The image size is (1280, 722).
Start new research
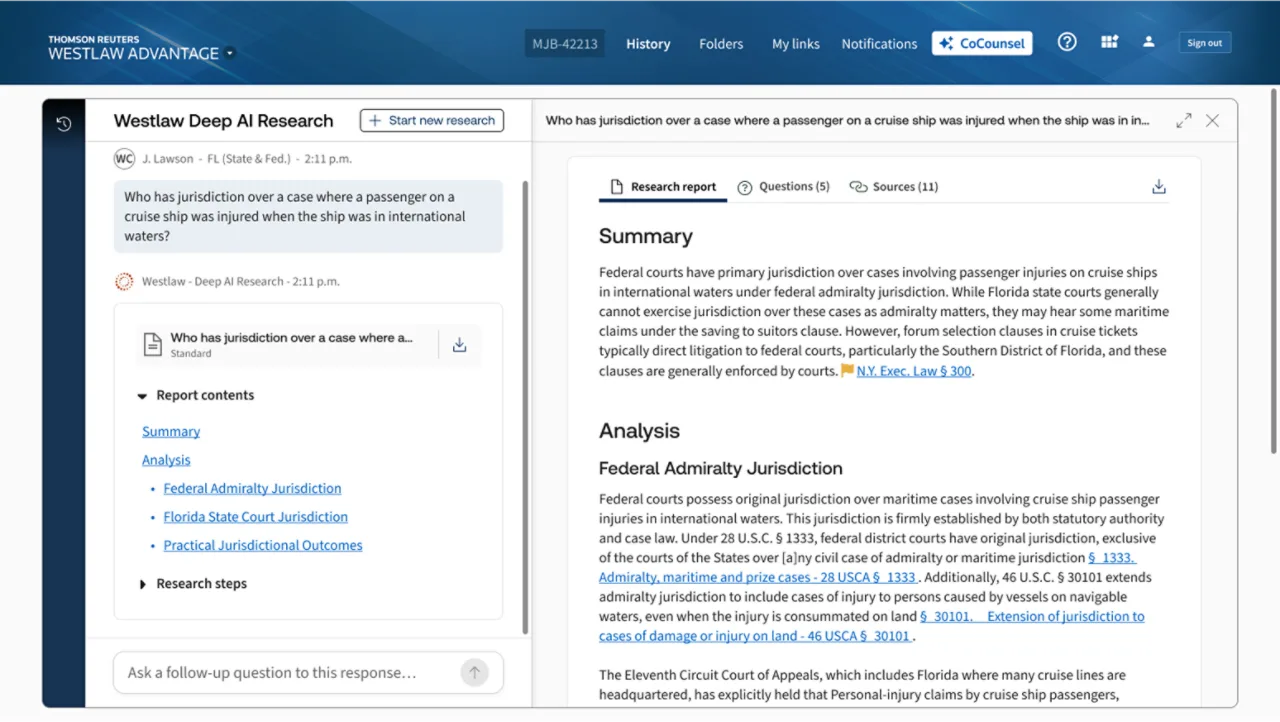pos(432,120)
